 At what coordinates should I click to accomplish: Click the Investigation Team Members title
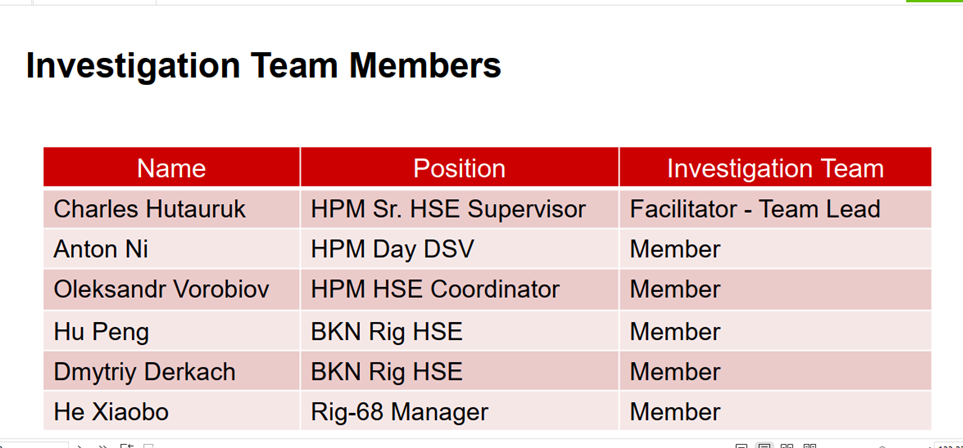point(263,66)
